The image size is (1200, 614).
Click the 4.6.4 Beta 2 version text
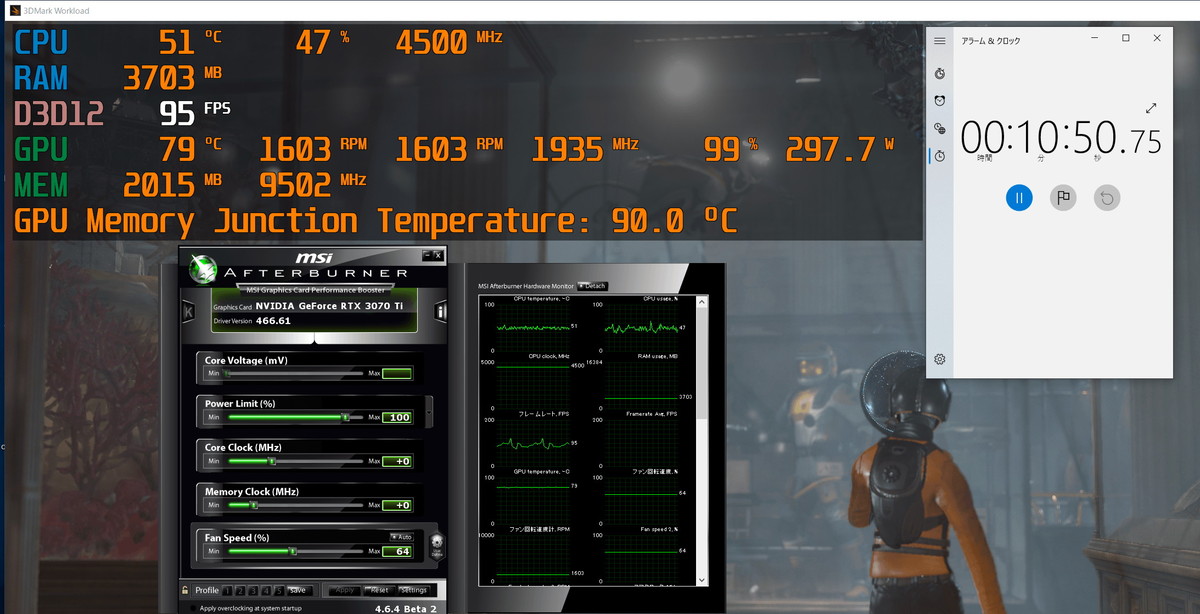click(x=405, y=608)
